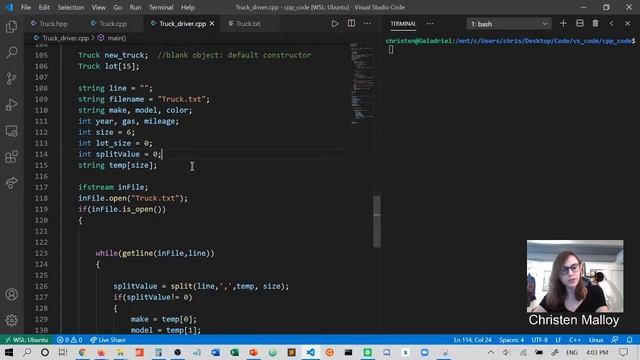
Task: Open notifications bell in status bar
Action: 629,340
